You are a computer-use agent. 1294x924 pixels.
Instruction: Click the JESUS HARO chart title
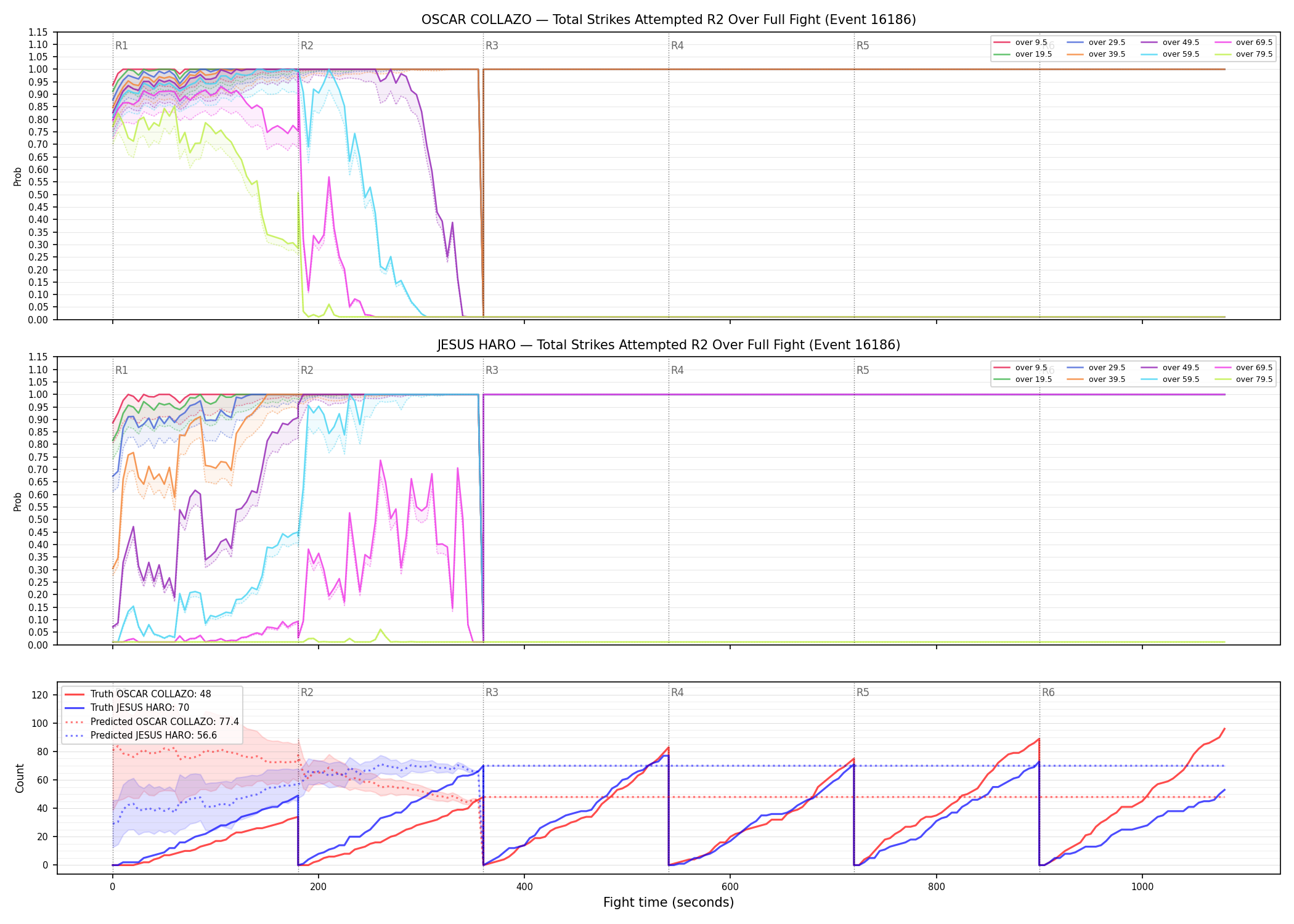point(669,345)
